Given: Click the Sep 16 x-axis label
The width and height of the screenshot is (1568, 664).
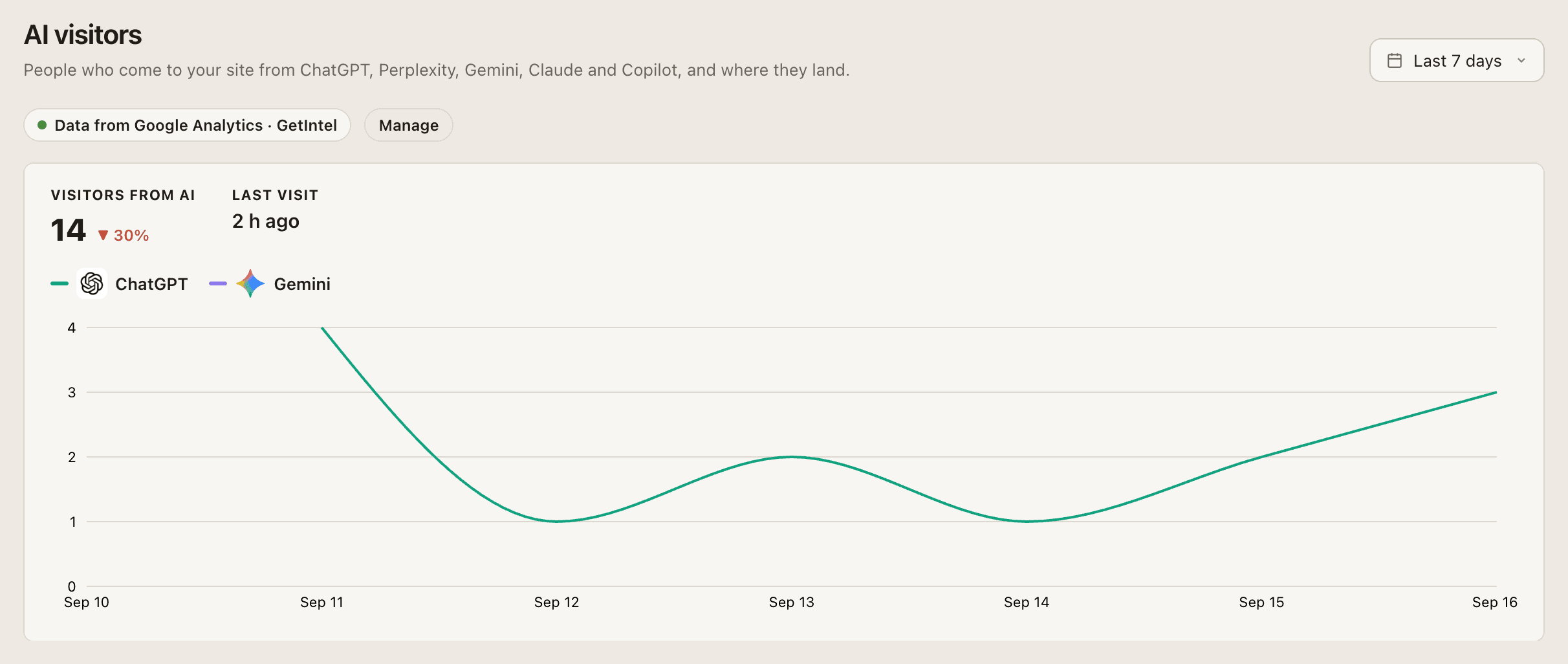Looking at the screenshot, I should pyautogui.click(x=1495, y=603).
